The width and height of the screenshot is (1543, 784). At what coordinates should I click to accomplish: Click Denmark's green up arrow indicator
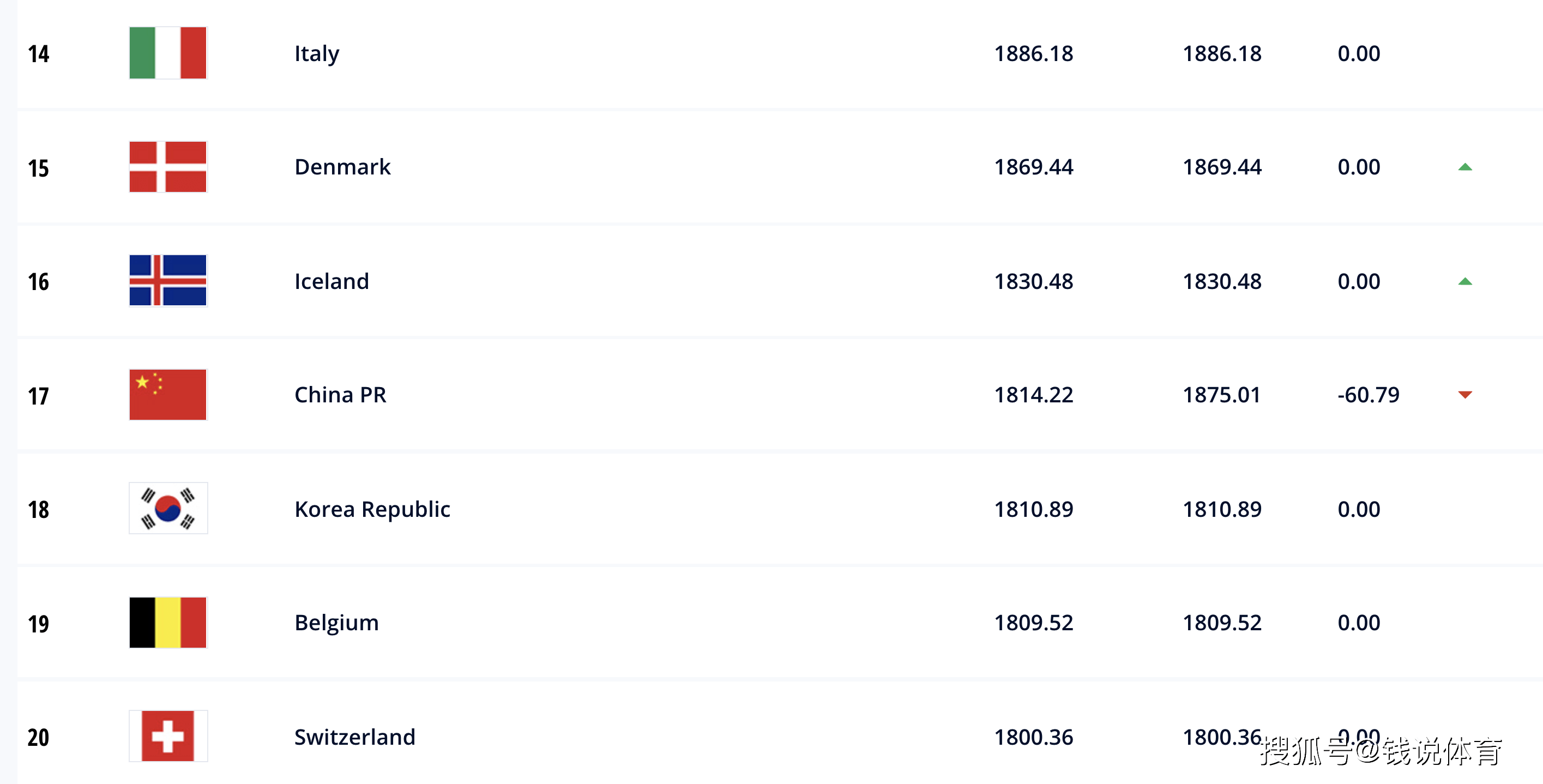(x=1464, y=167)
